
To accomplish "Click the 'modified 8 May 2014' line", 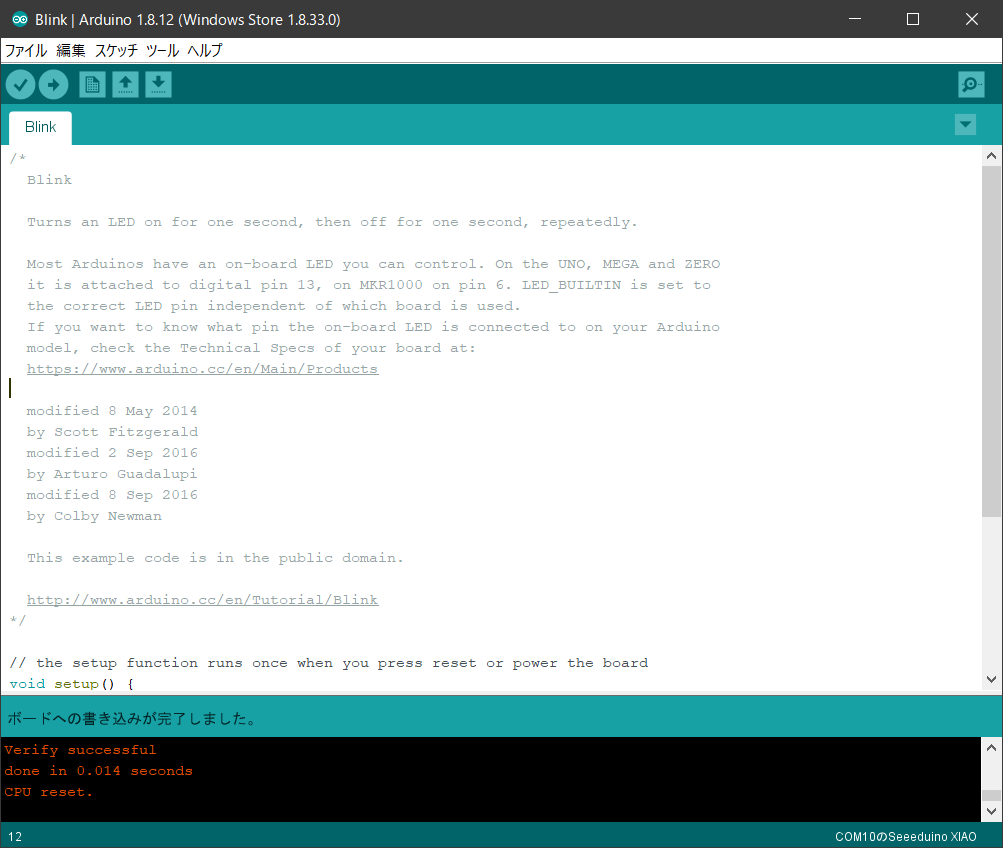I will click(x=112, y=411).
